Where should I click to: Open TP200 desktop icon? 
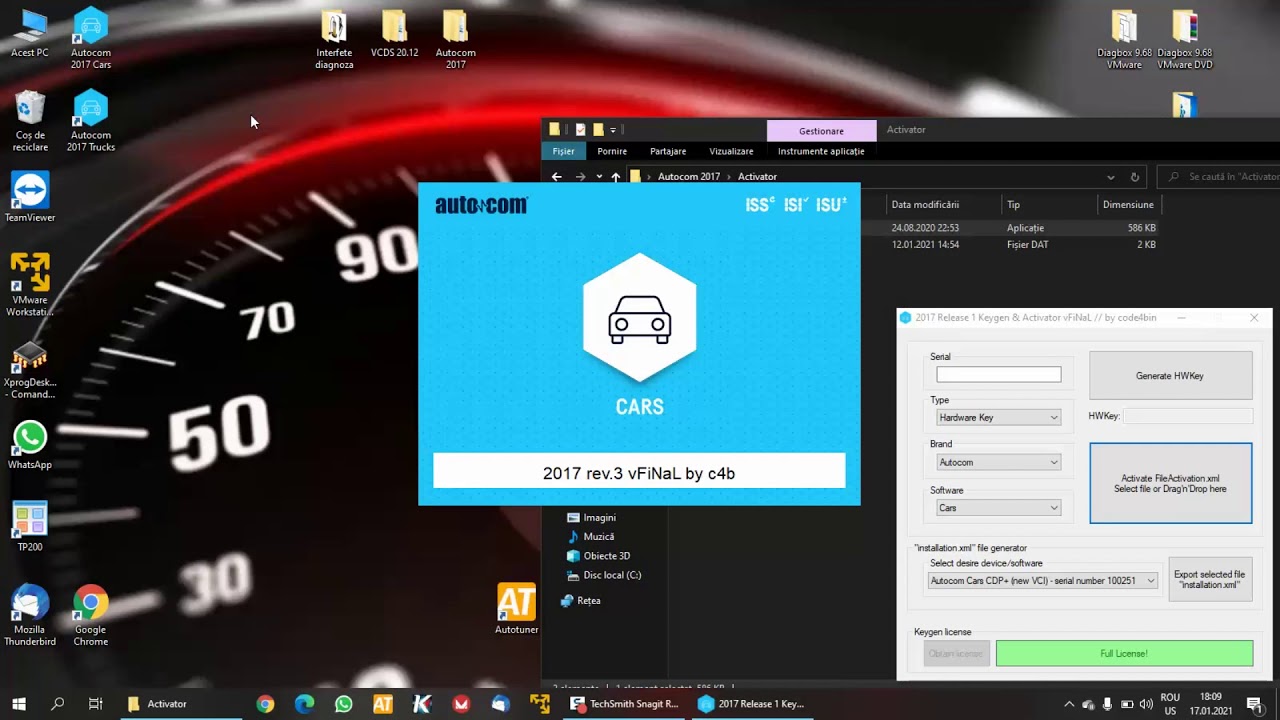[30, 527]
